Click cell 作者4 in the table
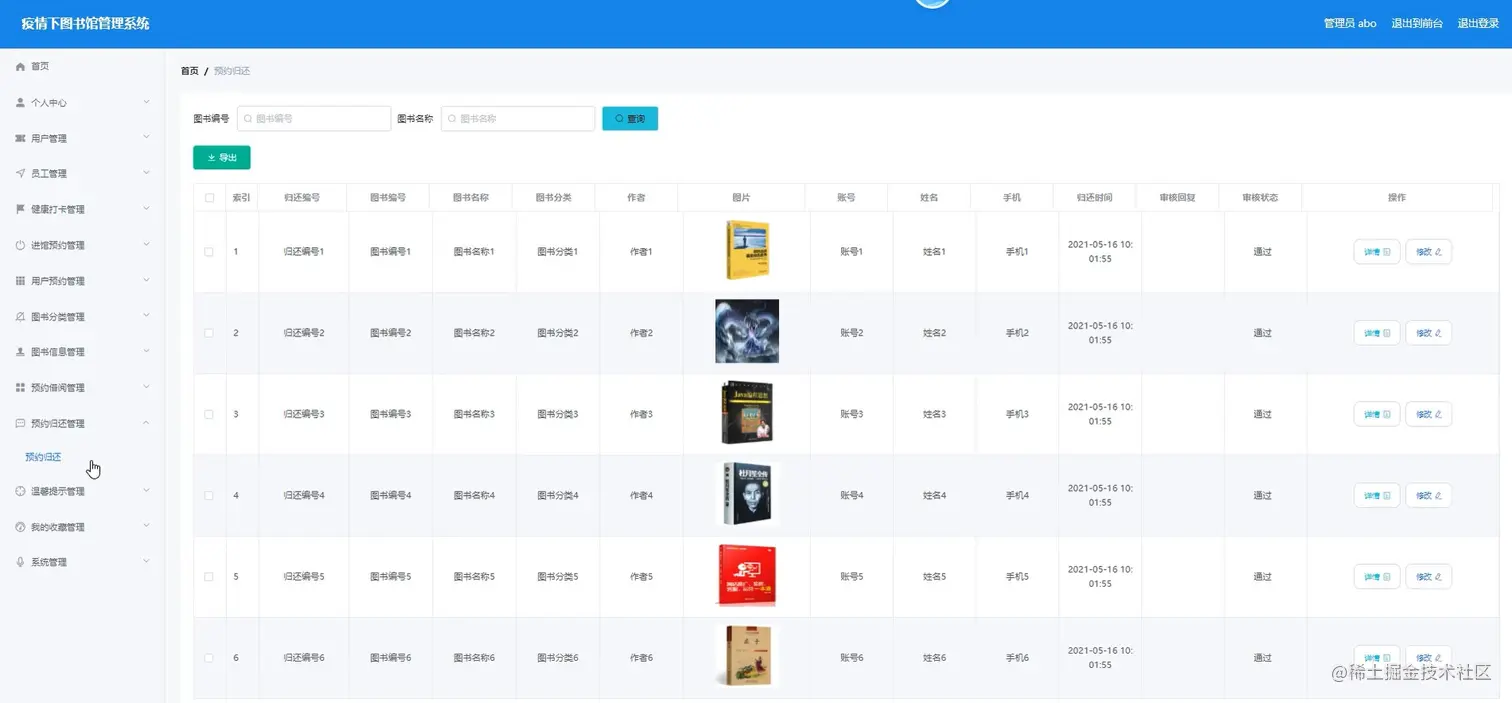 click(641, 496)
